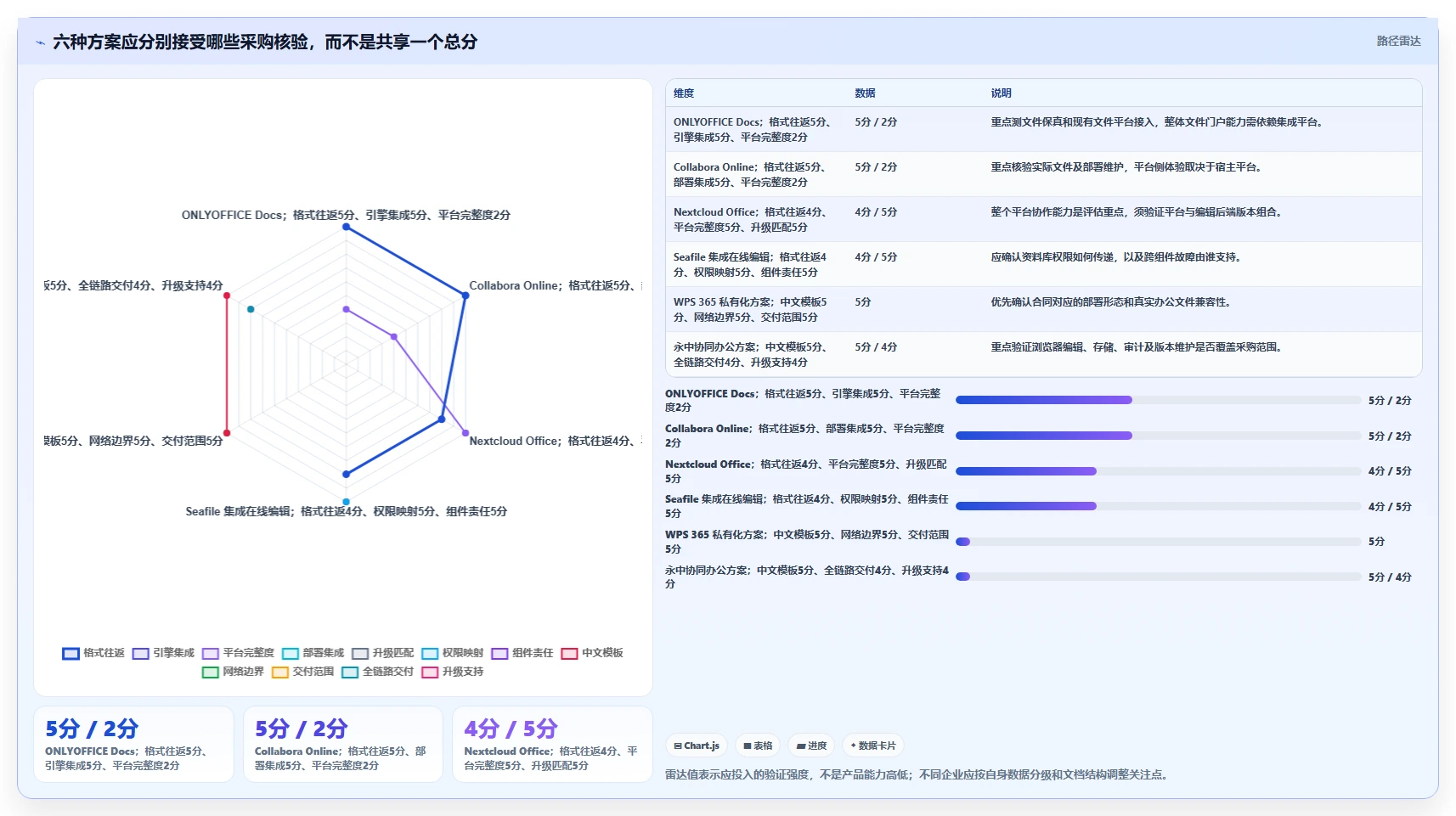Toggle the 引擎集成 legend series
The width and height of the screenshot is (1456, 816).
[163, 653]
